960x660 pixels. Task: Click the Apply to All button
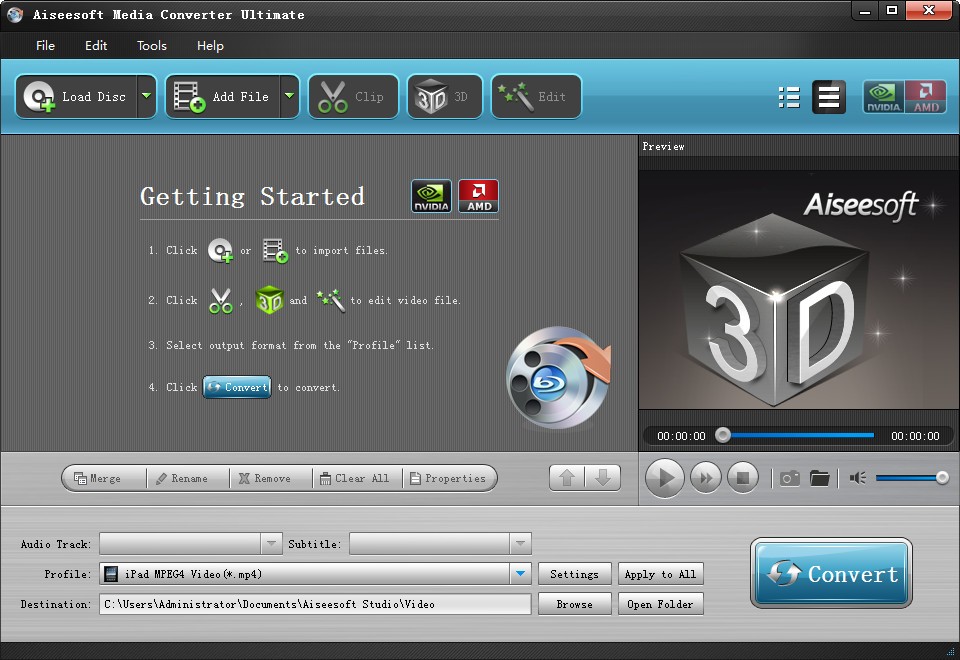pyautogui.click(x=660, y=574)
